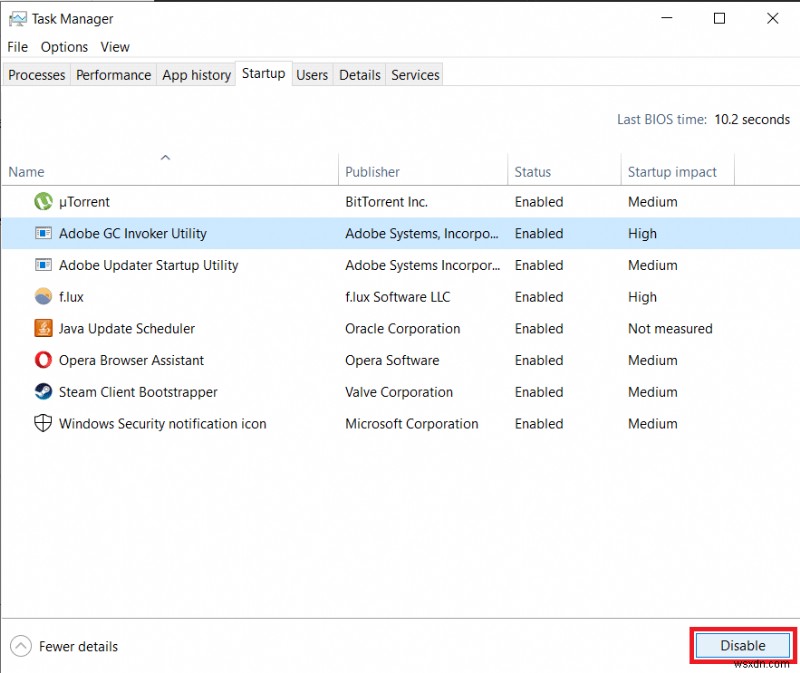Open the Options menu
The width and height of the screenshot is (800, 673).
(64, 47)
